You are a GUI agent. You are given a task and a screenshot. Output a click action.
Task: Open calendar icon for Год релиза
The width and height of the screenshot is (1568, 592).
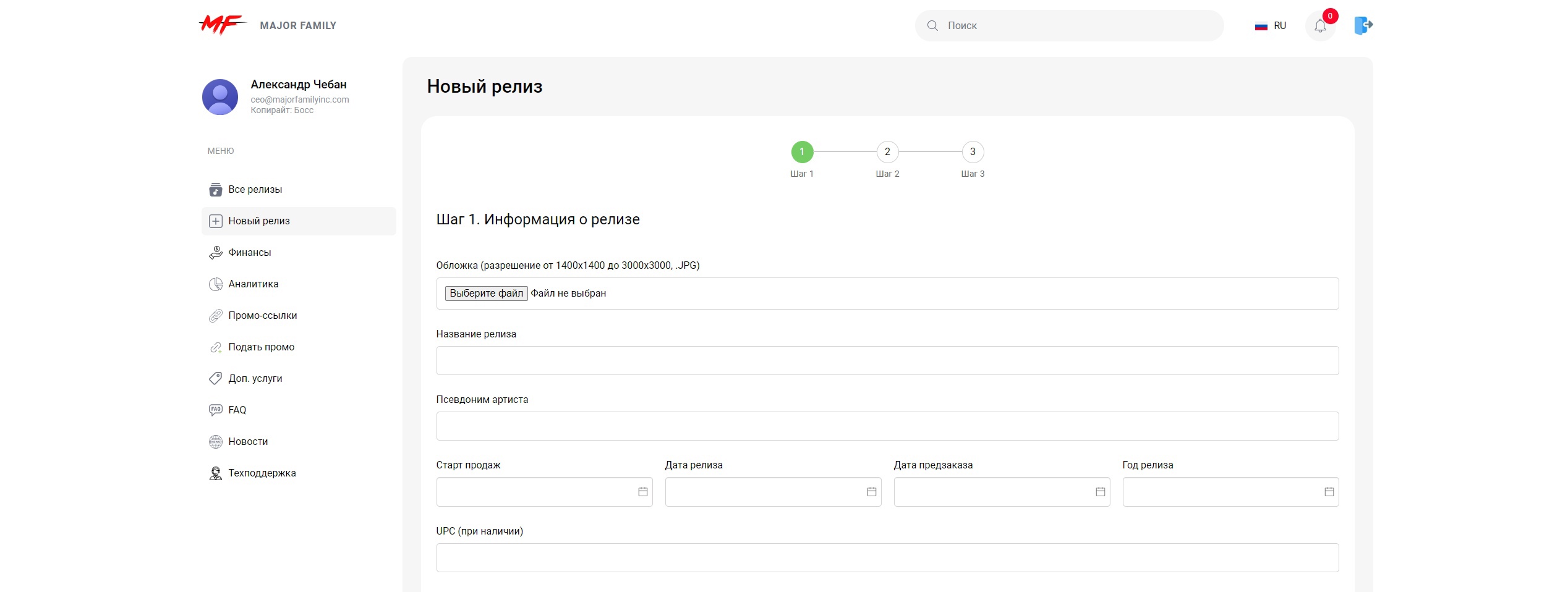(1329, 492)
